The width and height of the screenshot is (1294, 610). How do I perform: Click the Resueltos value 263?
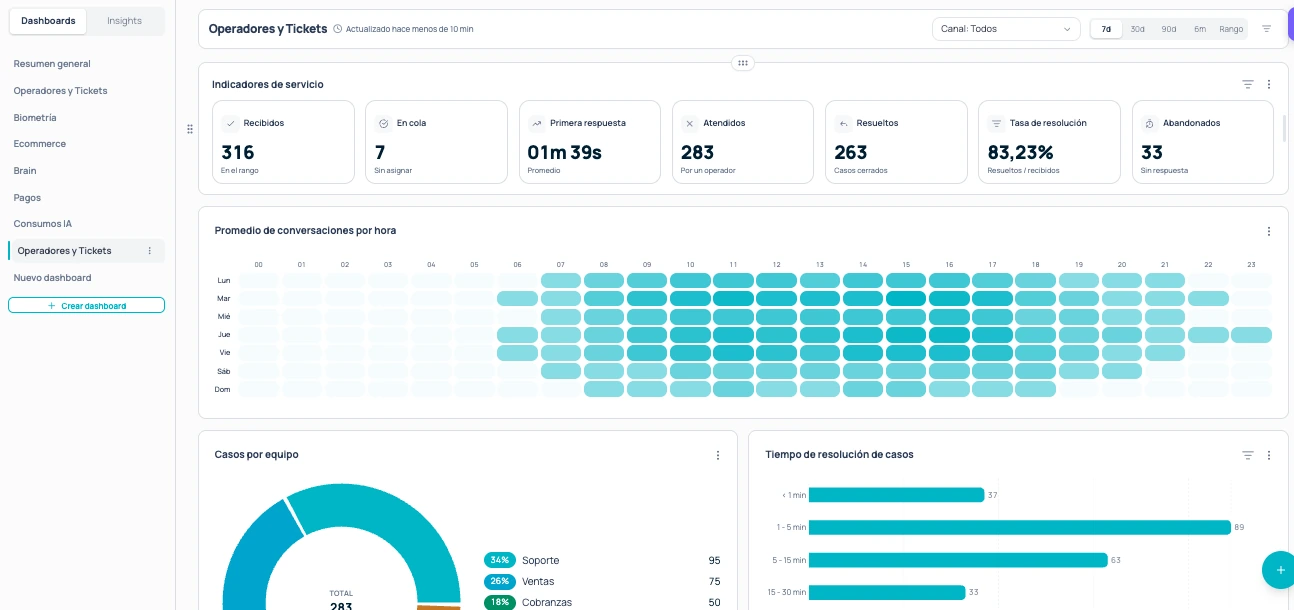pyautogui.click(x=851, y=153)
